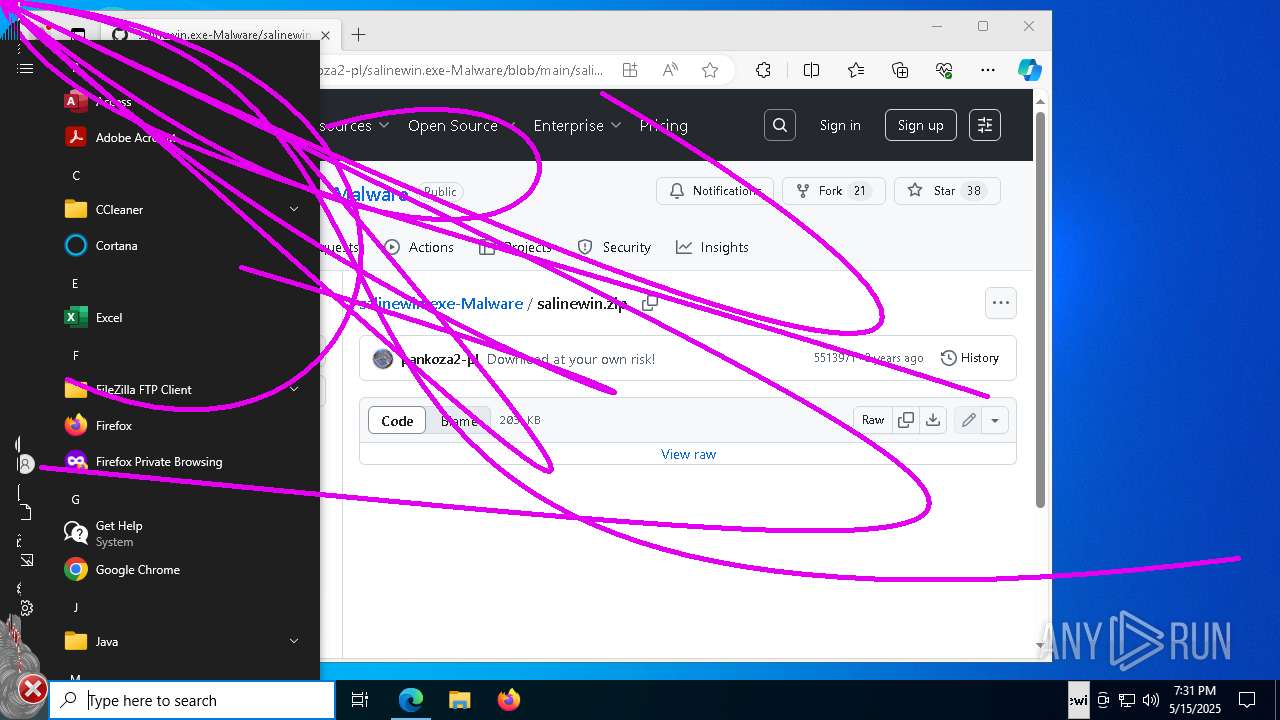Click Sign in on GitHub

click(x=840, y=125)
